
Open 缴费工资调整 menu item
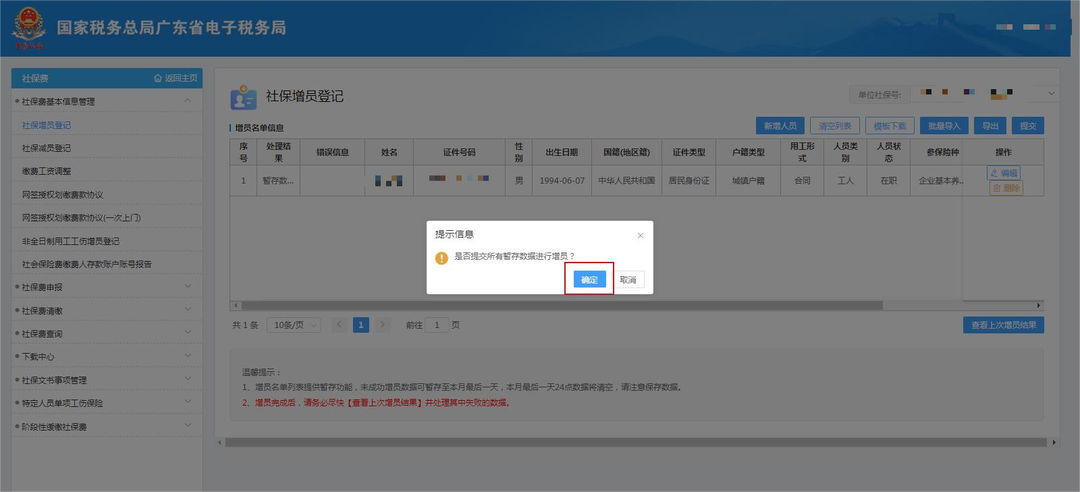click(46, 171)
